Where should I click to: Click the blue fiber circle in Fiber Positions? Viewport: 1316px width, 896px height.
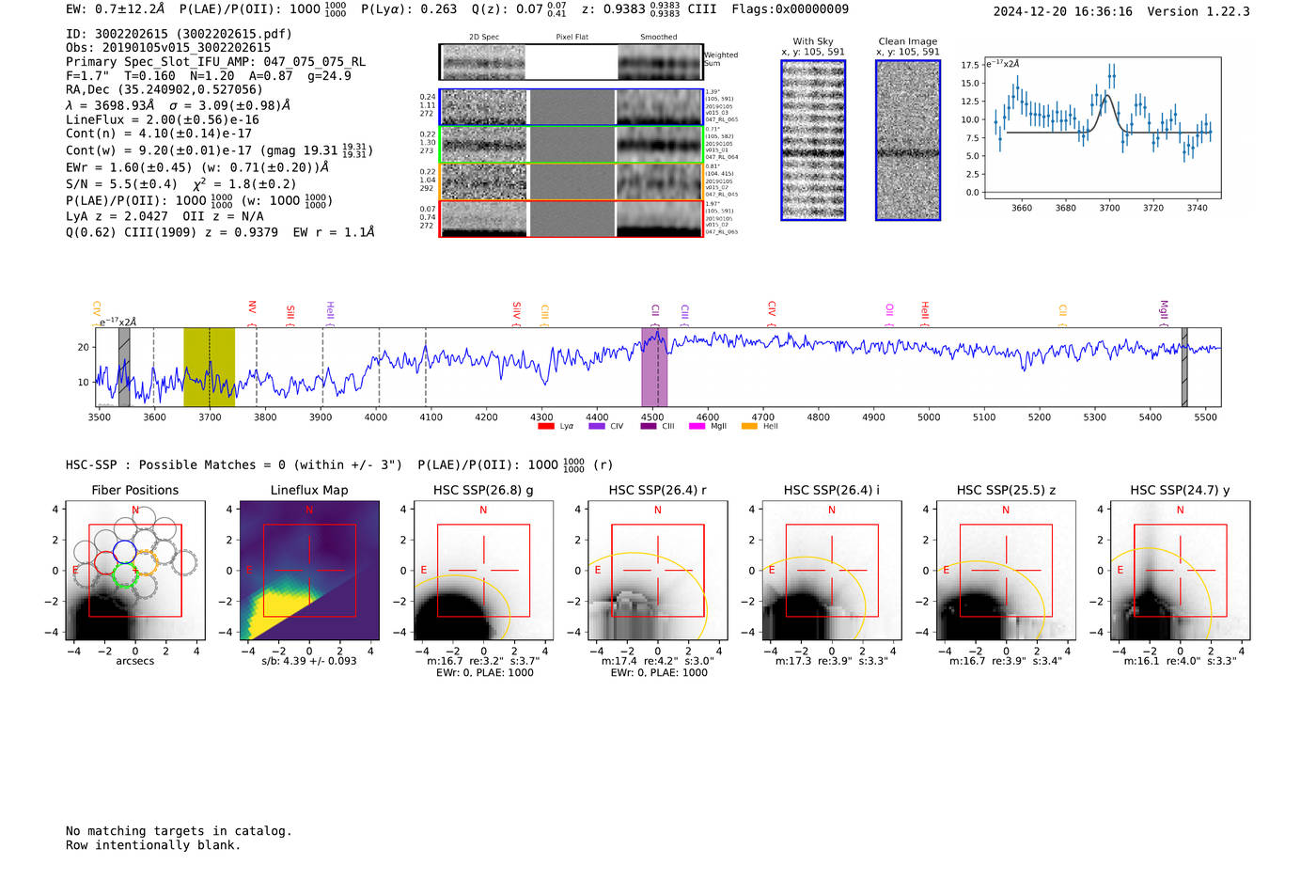(x=124, y=552)
